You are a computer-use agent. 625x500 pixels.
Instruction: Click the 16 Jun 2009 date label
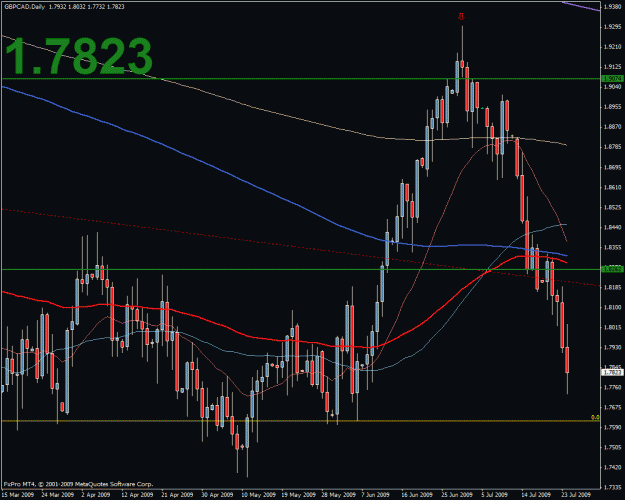(x=417, y=495)
